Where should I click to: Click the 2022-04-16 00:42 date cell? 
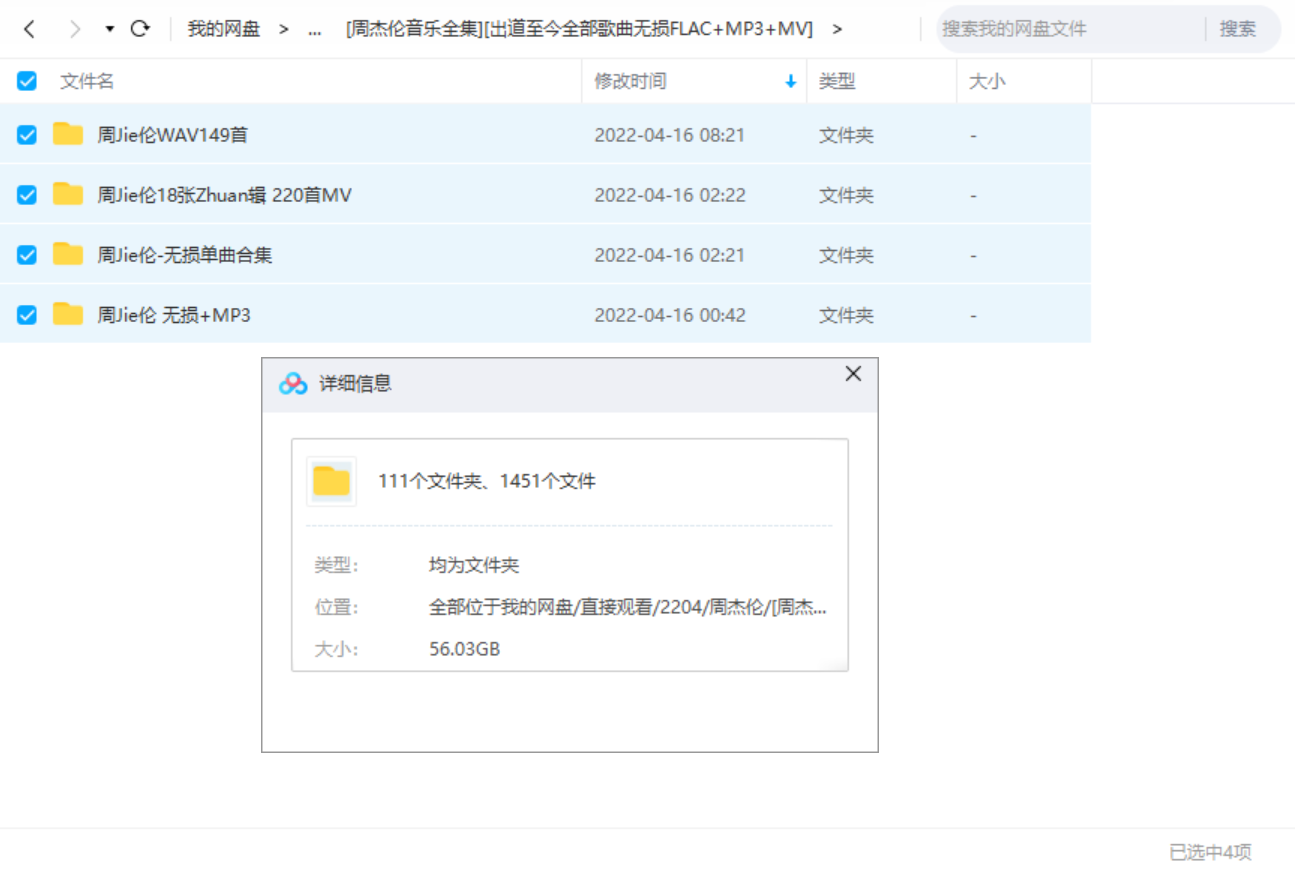(x=670, y=315)
